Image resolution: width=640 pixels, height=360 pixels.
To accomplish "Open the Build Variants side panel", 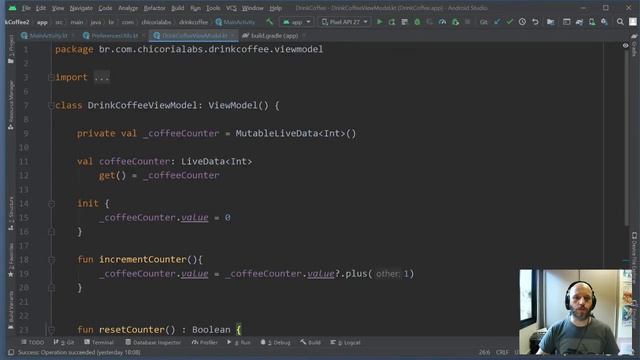I will click(11, 310).
